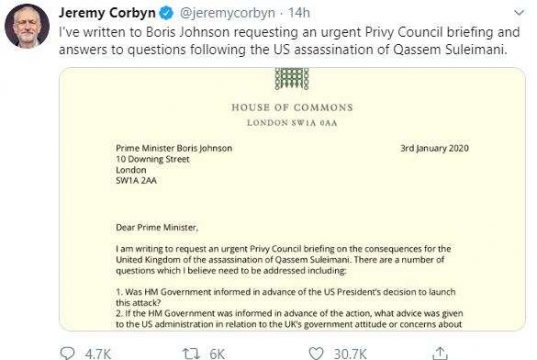Expand the tweet options chevron
The image size is (537, 360).
[x=519, y=13]
